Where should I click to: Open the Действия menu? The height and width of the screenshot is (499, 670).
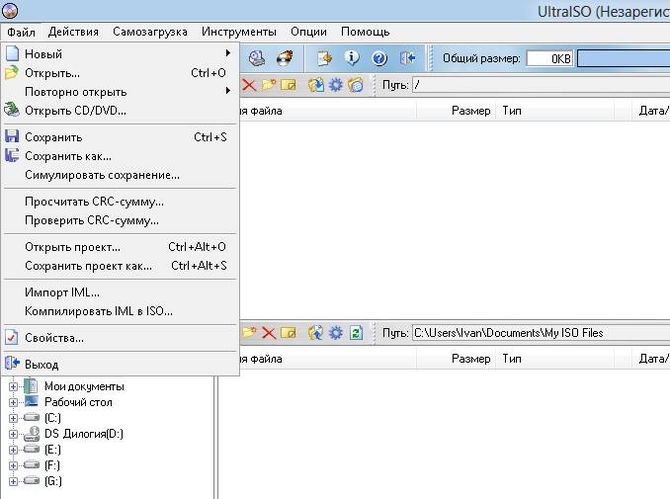[73, 32]
